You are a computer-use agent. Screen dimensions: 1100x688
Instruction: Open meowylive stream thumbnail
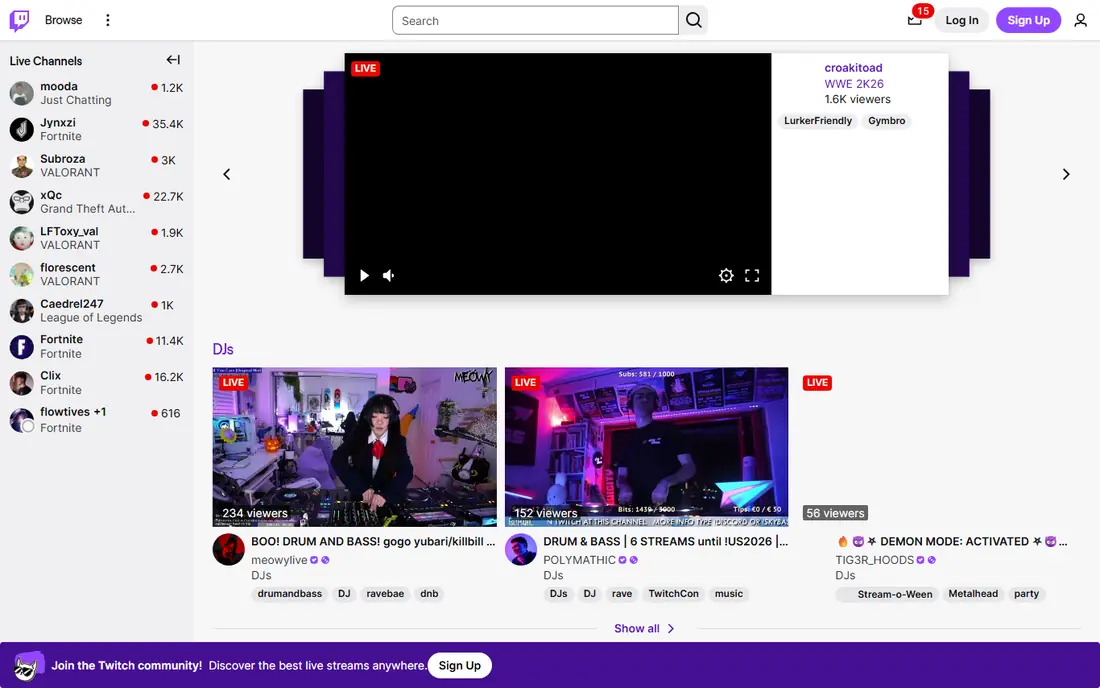click(x=354, y=447)
